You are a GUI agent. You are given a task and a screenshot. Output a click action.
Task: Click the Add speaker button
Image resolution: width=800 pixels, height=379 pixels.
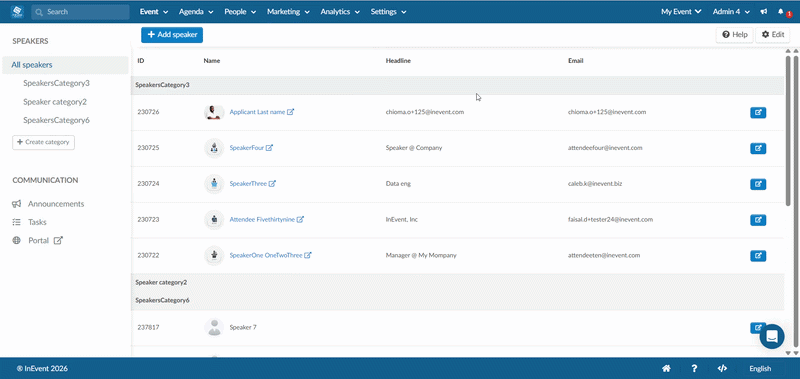172,35
